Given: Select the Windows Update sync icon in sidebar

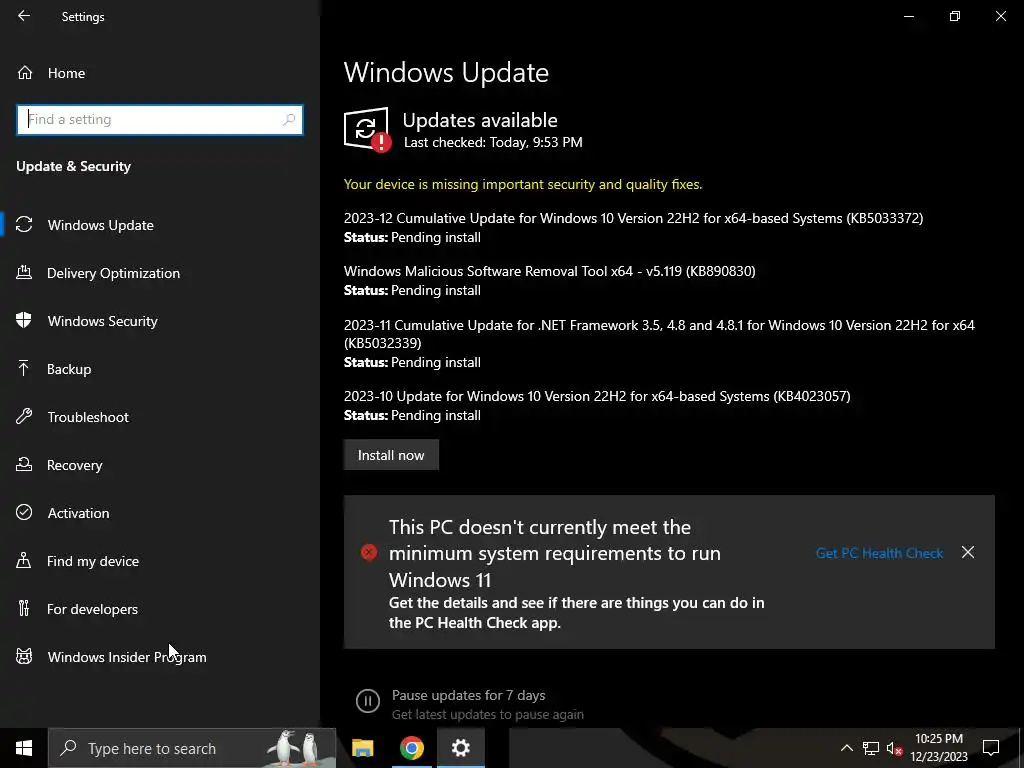Looking at the screenshot, I should point(24,225).
